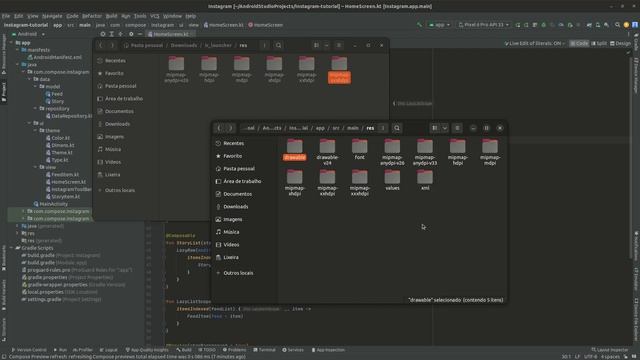Go forward in the app/src/main/res Files window
640x360 pixels.
(x=230, y=128)
